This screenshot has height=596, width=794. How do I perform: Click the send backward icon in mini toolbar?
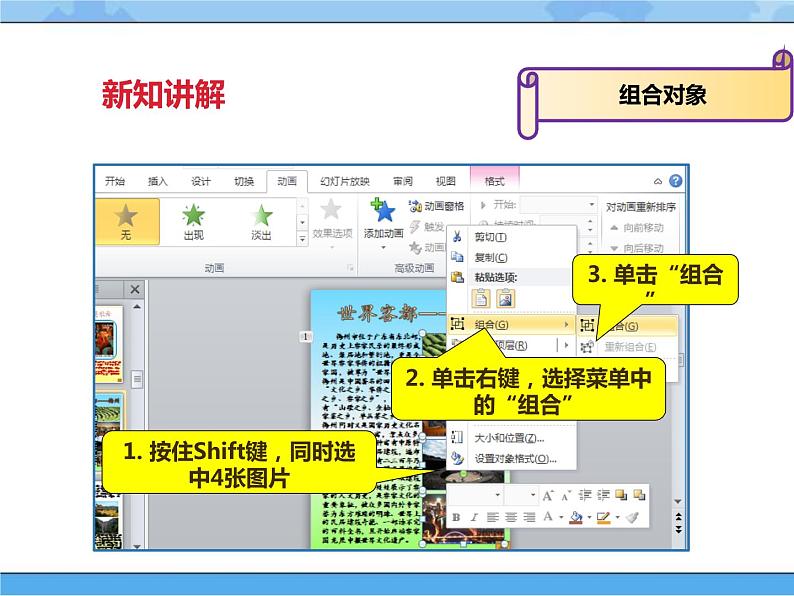[x=639, y=495]
